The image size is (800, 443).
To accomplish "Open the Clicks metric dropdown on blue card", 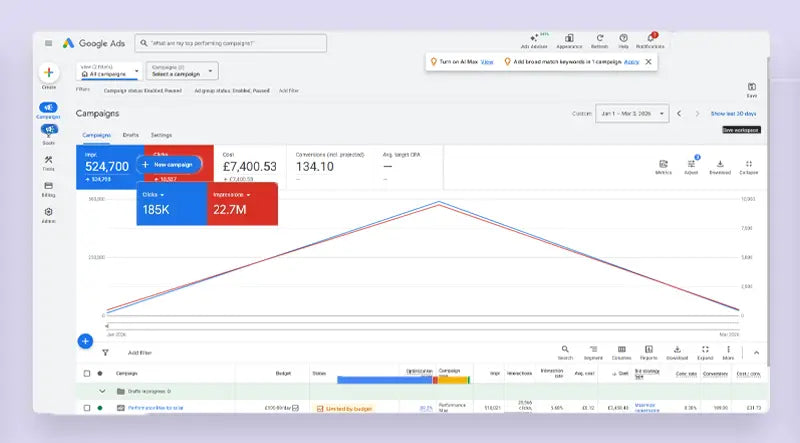I will point(154,195).
